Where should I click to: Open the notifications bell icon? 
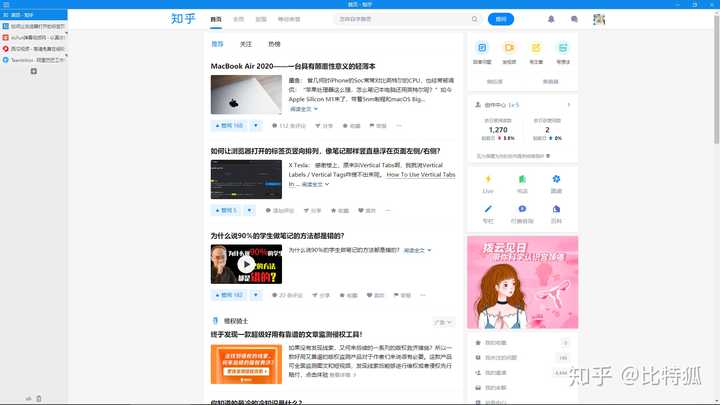click(551, 19)
